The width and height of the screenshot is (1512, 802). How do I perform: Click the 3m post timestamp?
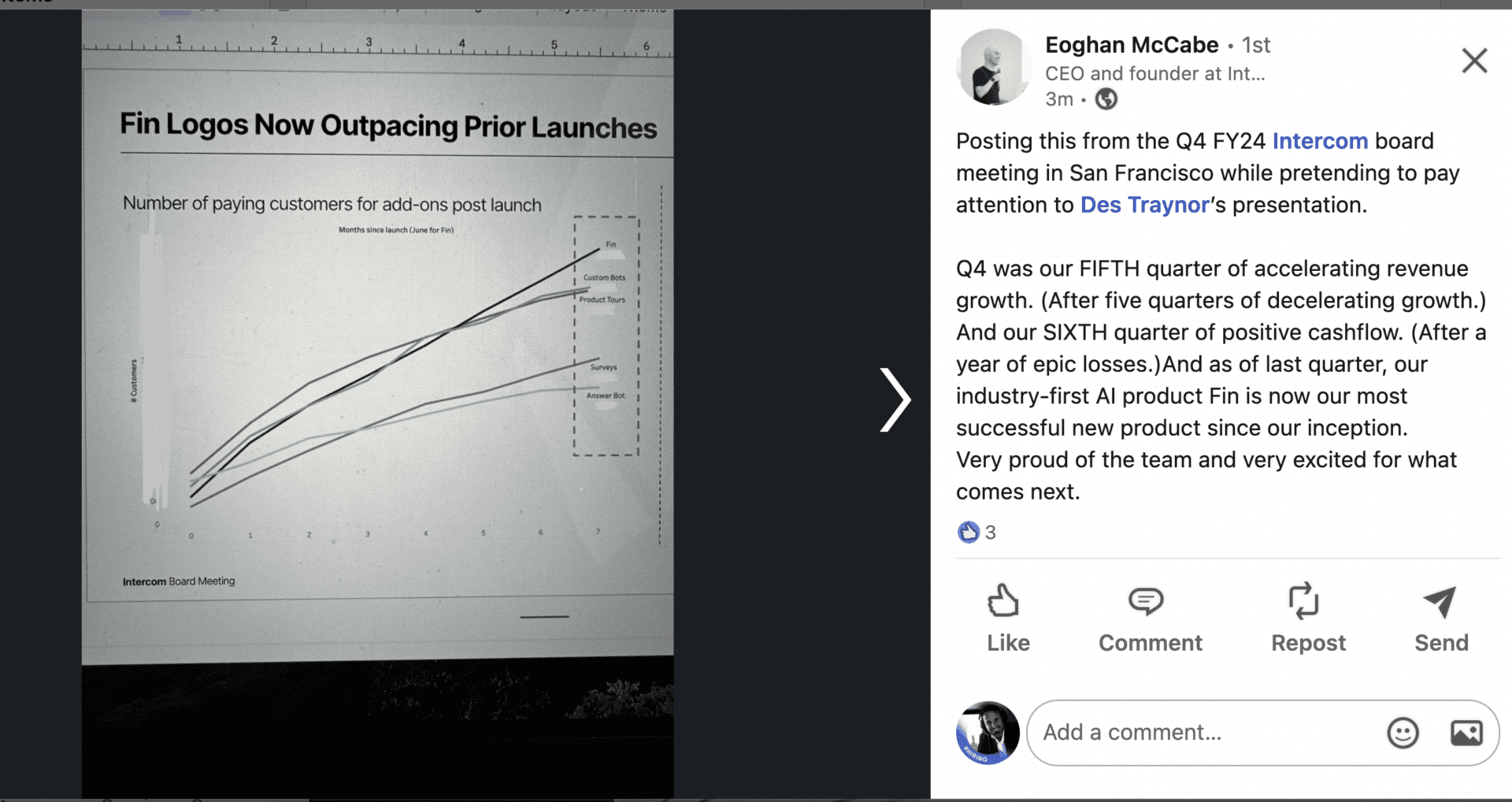(1059, 99)
